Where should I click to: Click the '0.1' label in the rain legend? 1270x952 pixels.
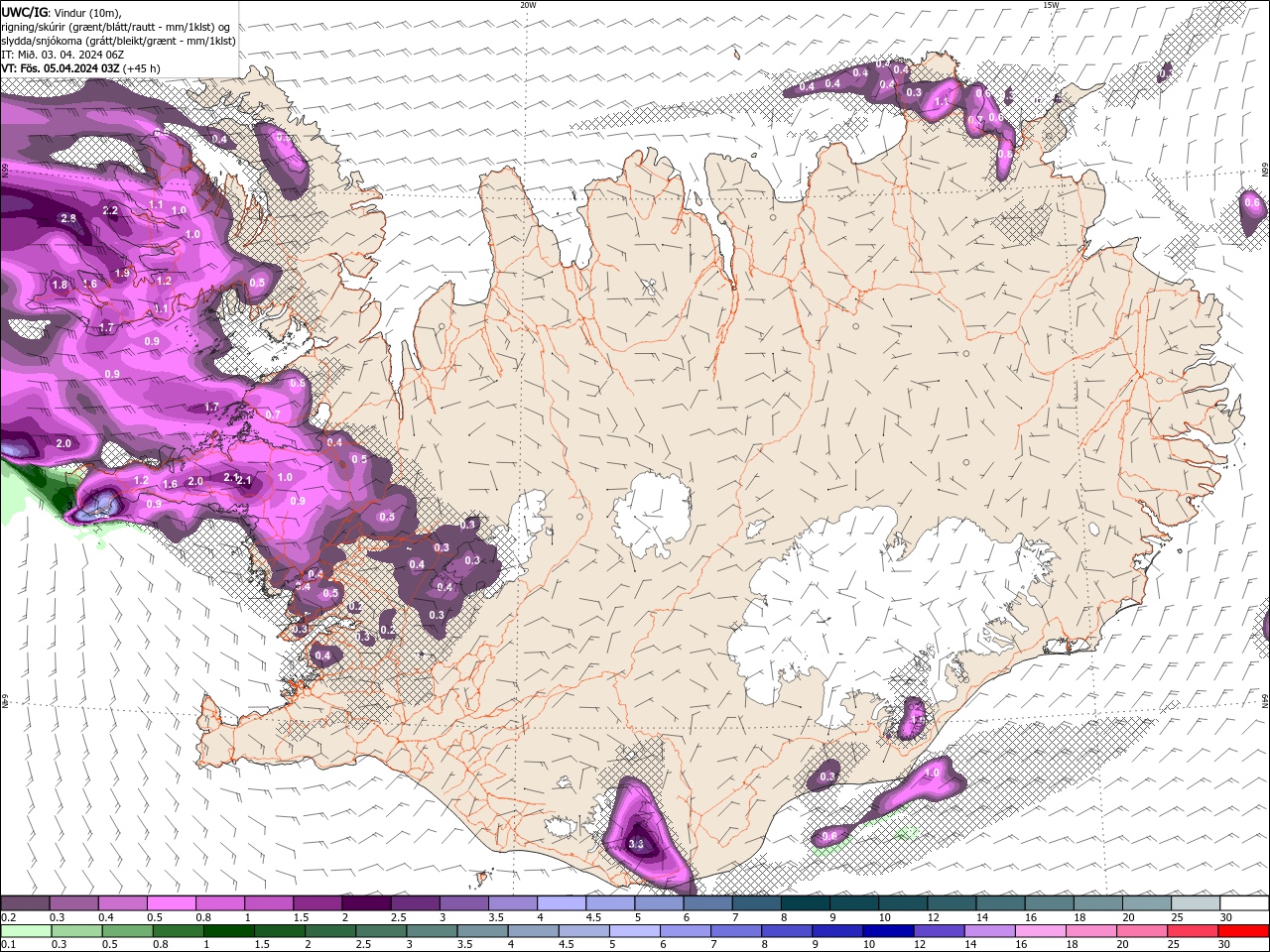pos(8,945)
